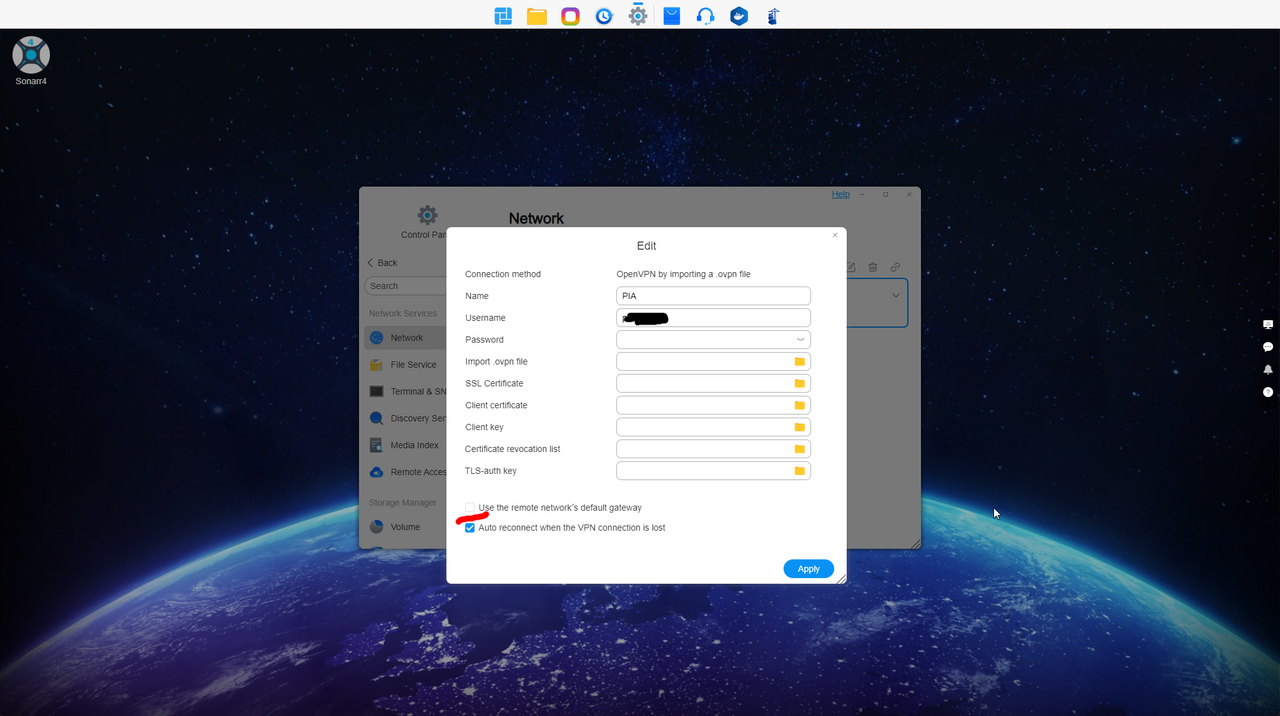The width and height of the screenshot is (1280, 716).
Task: Open the blue shopping bag App Center
Action: 672,16
